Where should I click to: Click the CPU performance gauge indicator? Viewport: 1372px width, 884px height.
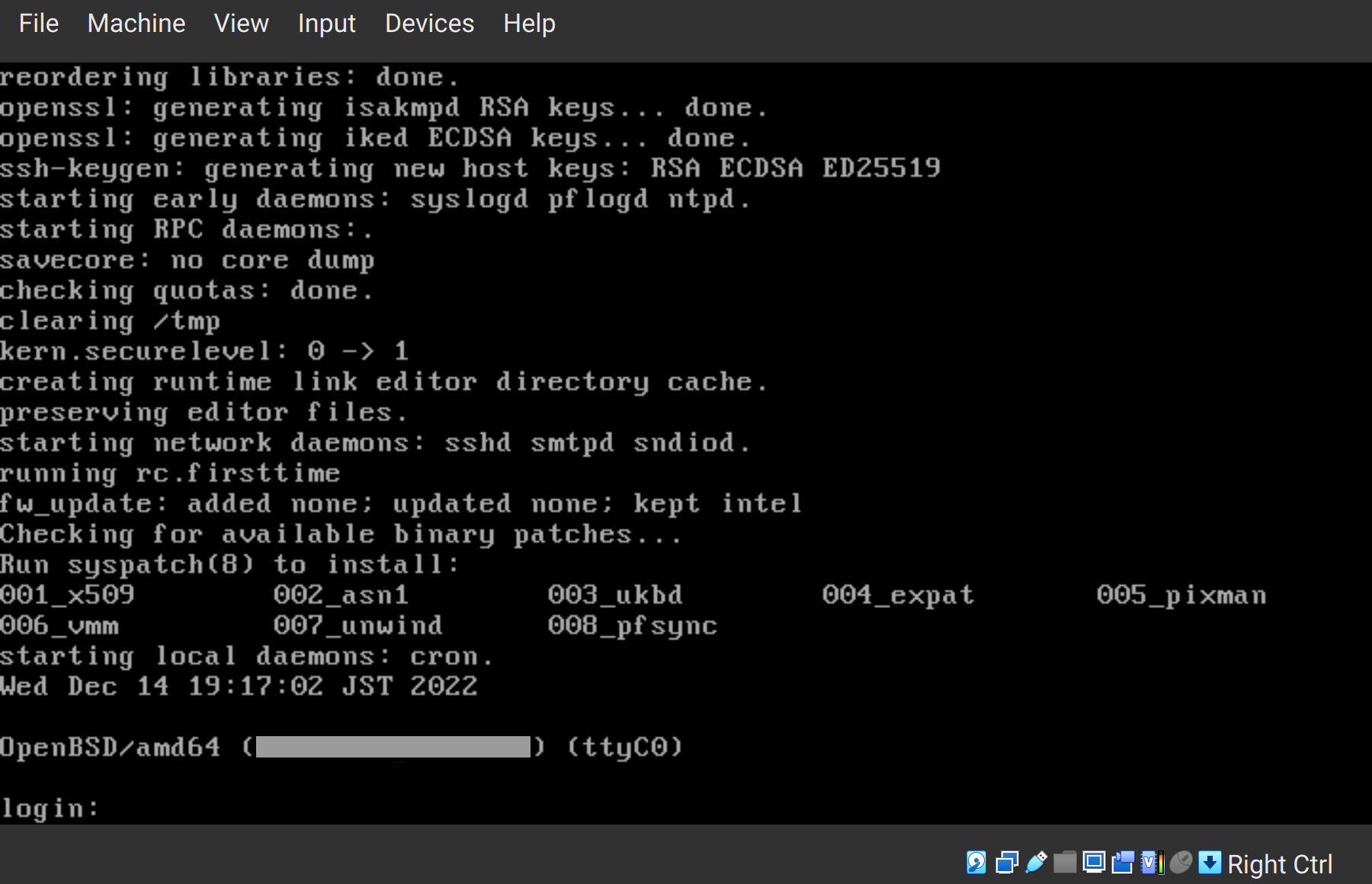click(x=1161, y=863)
